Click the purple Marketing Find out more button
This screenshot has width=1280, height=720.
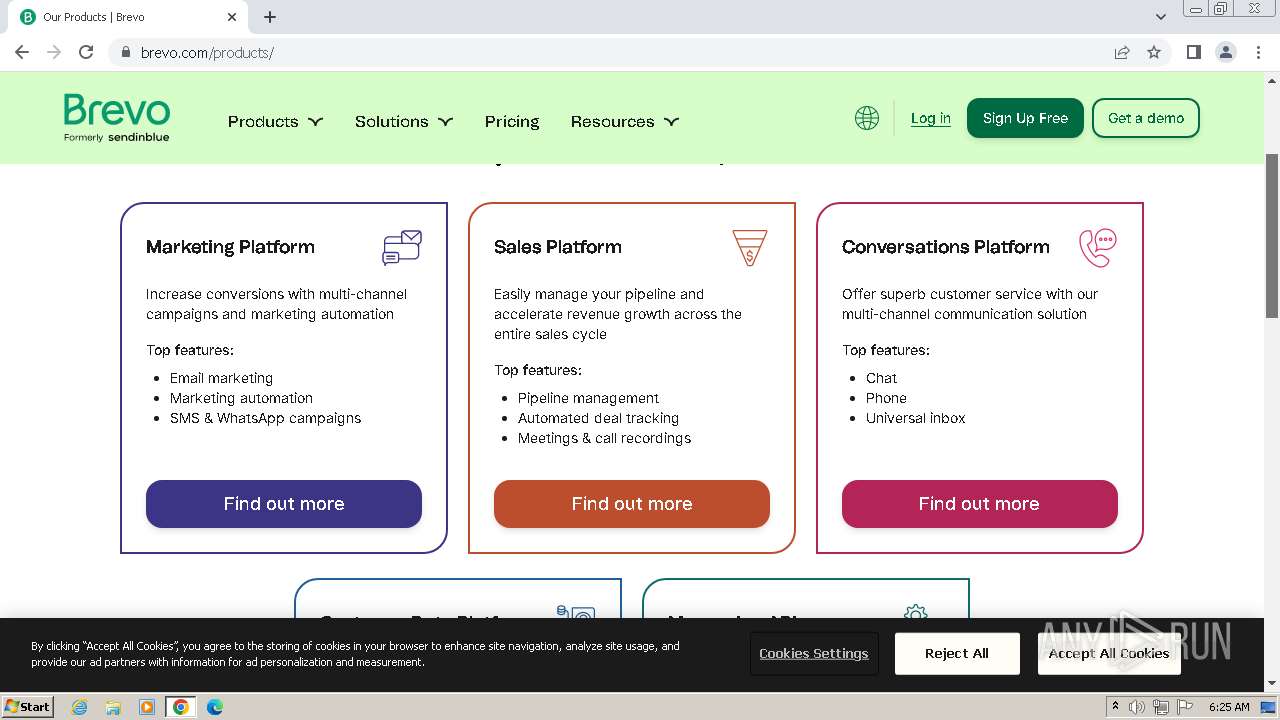click(284, 504)
